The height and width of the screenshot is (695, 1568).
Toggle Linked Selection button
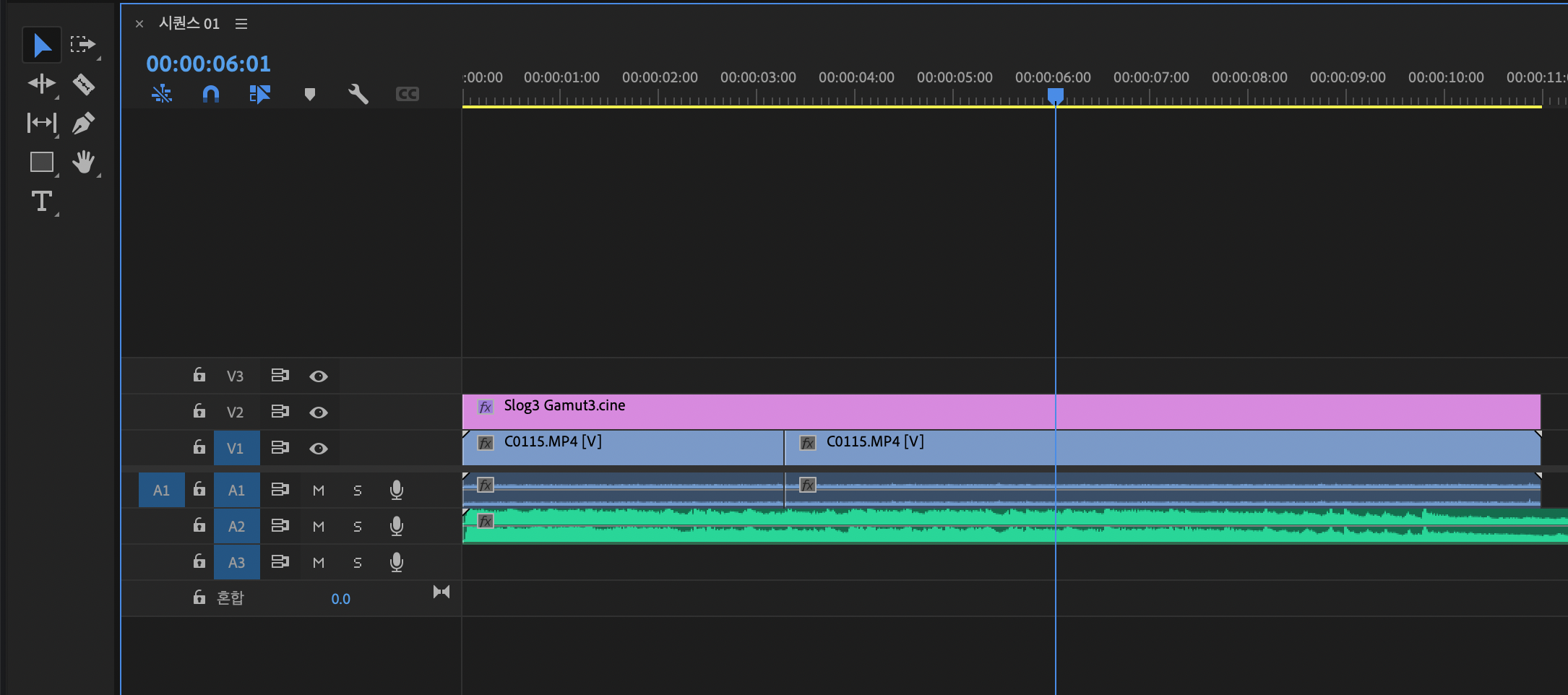(x=260, y=94)
